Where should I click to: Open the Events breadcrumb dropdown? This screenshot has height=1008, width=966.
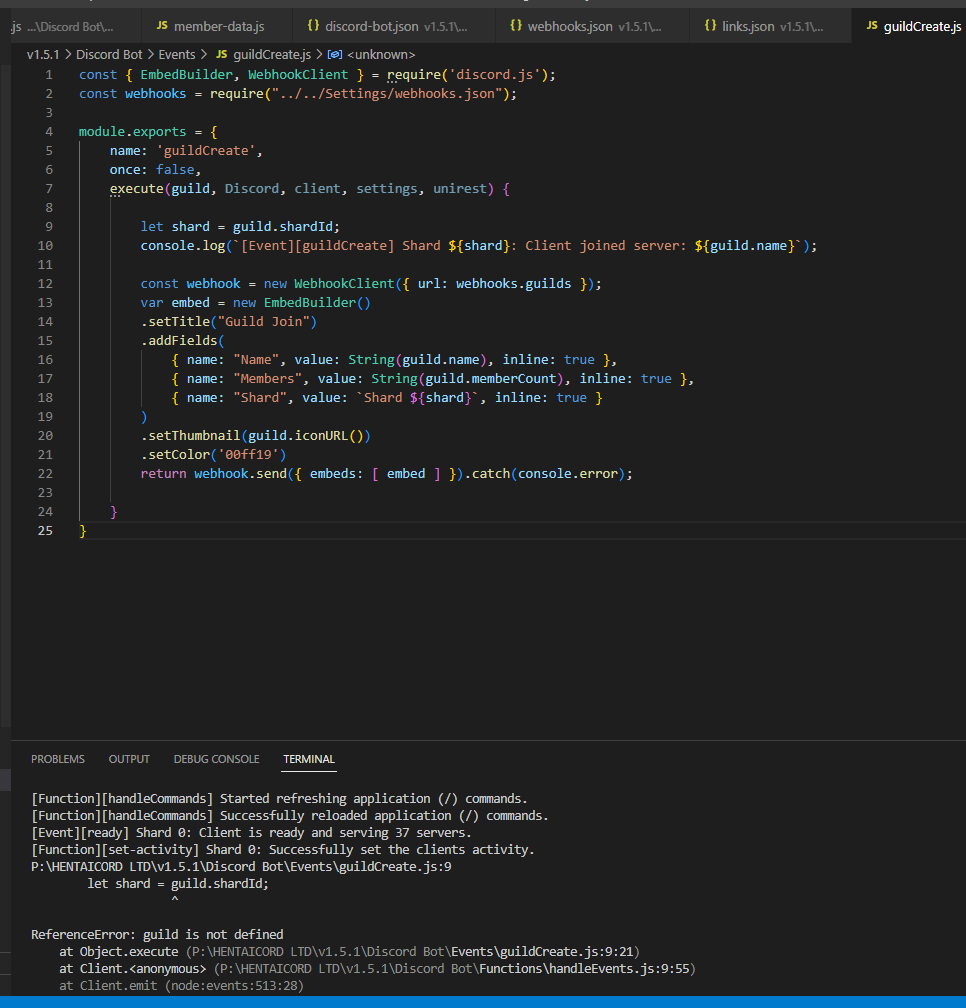[x=177, y=55]
